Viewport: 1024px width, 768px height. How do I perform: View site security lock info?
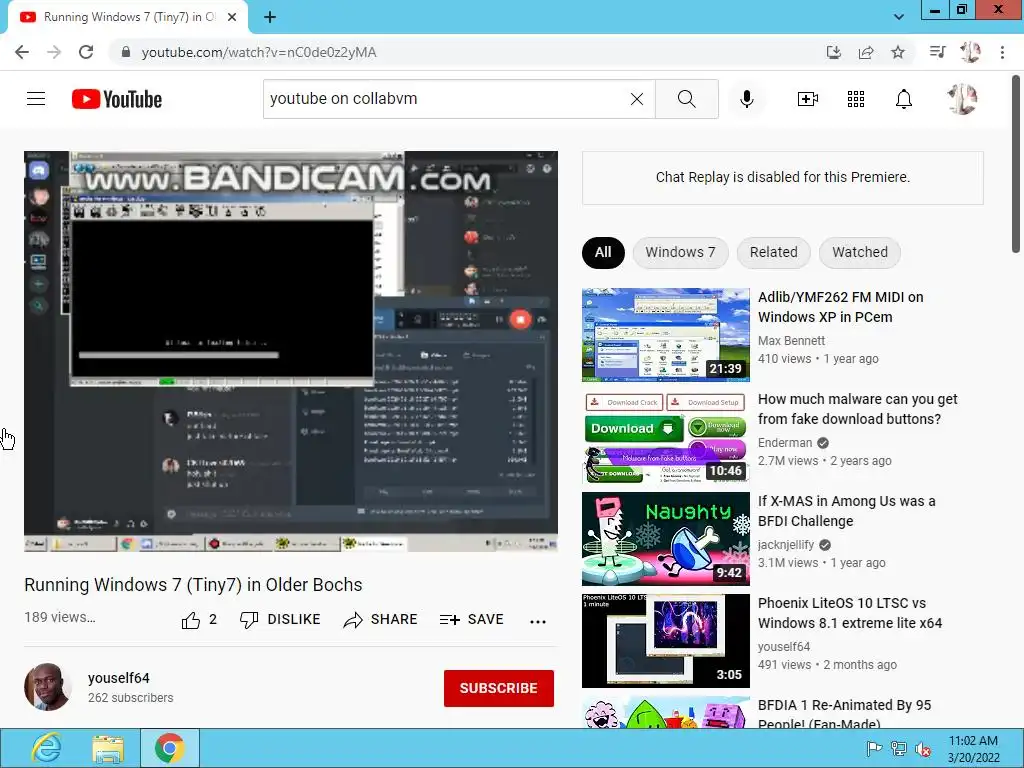click(x=126, y=52)
